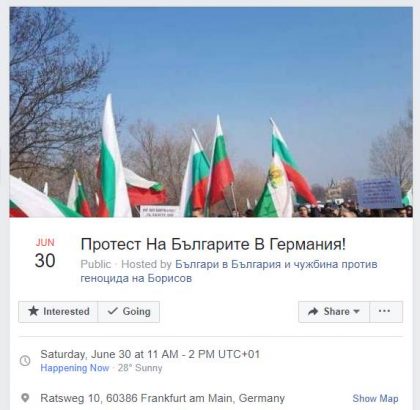The width and height of the screenshot is (420, 410).
Task: Click the Saturday June 30 time line
Action: point(150,354)
